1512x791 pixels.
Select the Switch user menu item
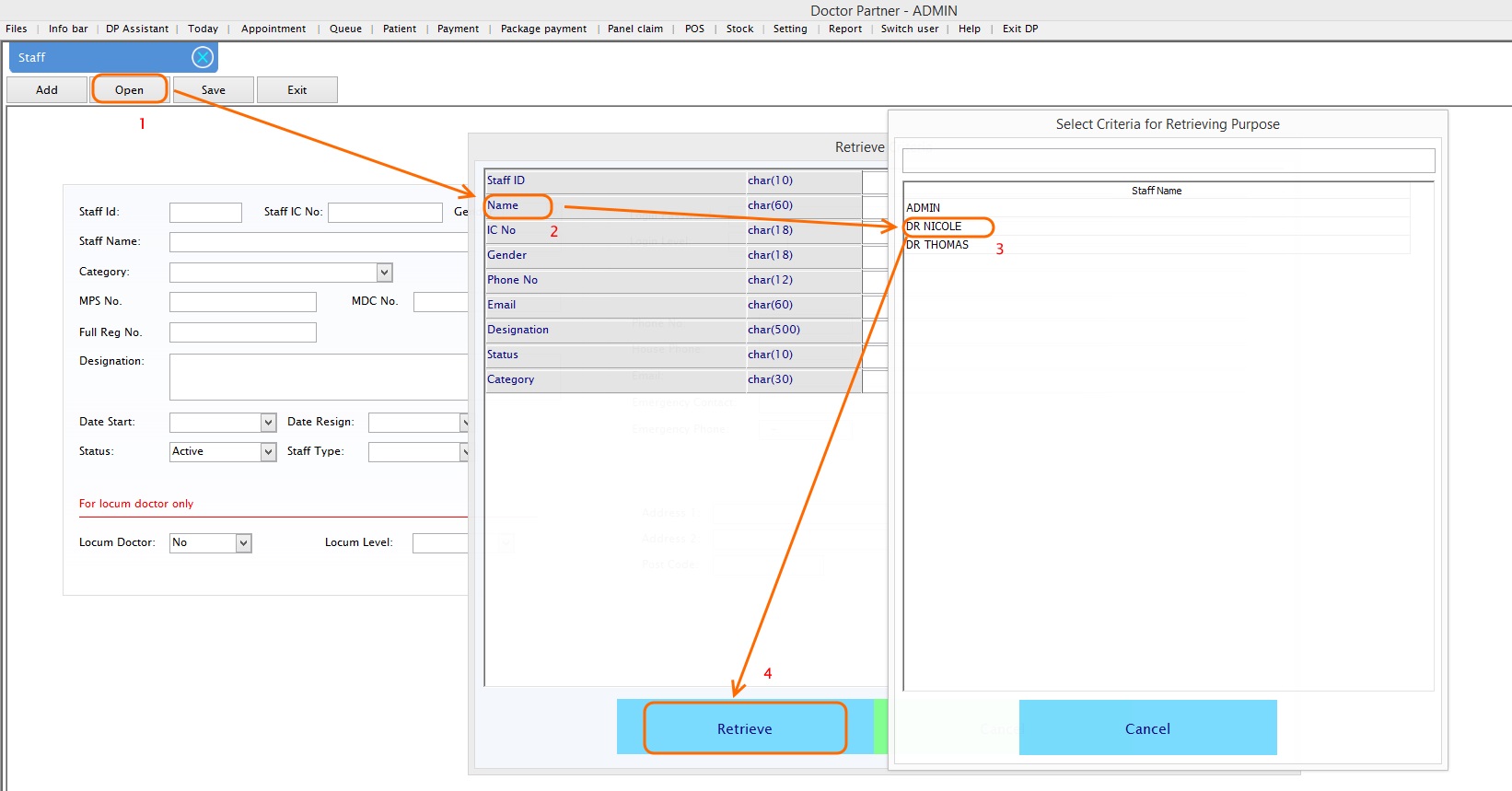(x=909, y=29)
